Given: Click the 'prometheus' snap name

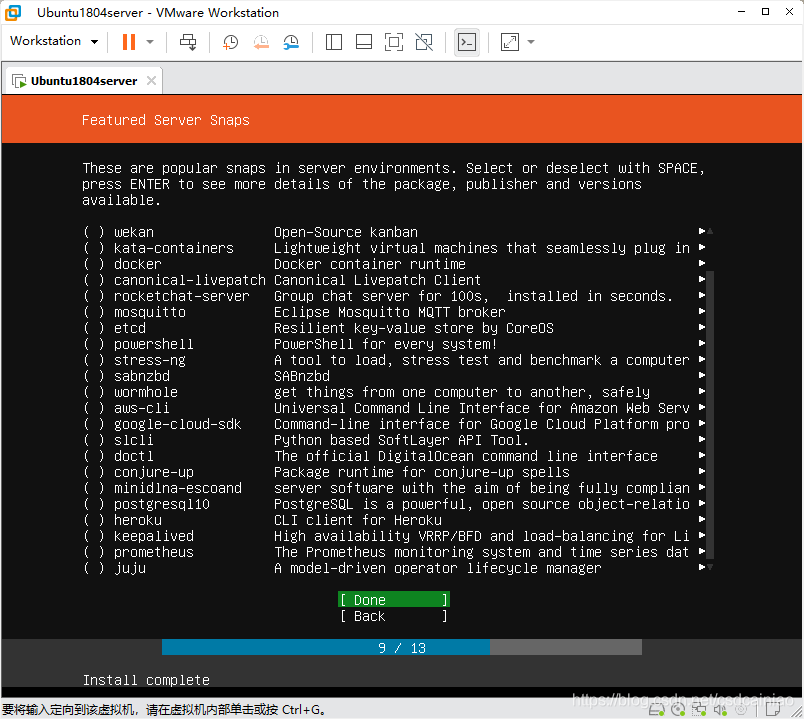Looking at the screenshot, I should point(154,552).
